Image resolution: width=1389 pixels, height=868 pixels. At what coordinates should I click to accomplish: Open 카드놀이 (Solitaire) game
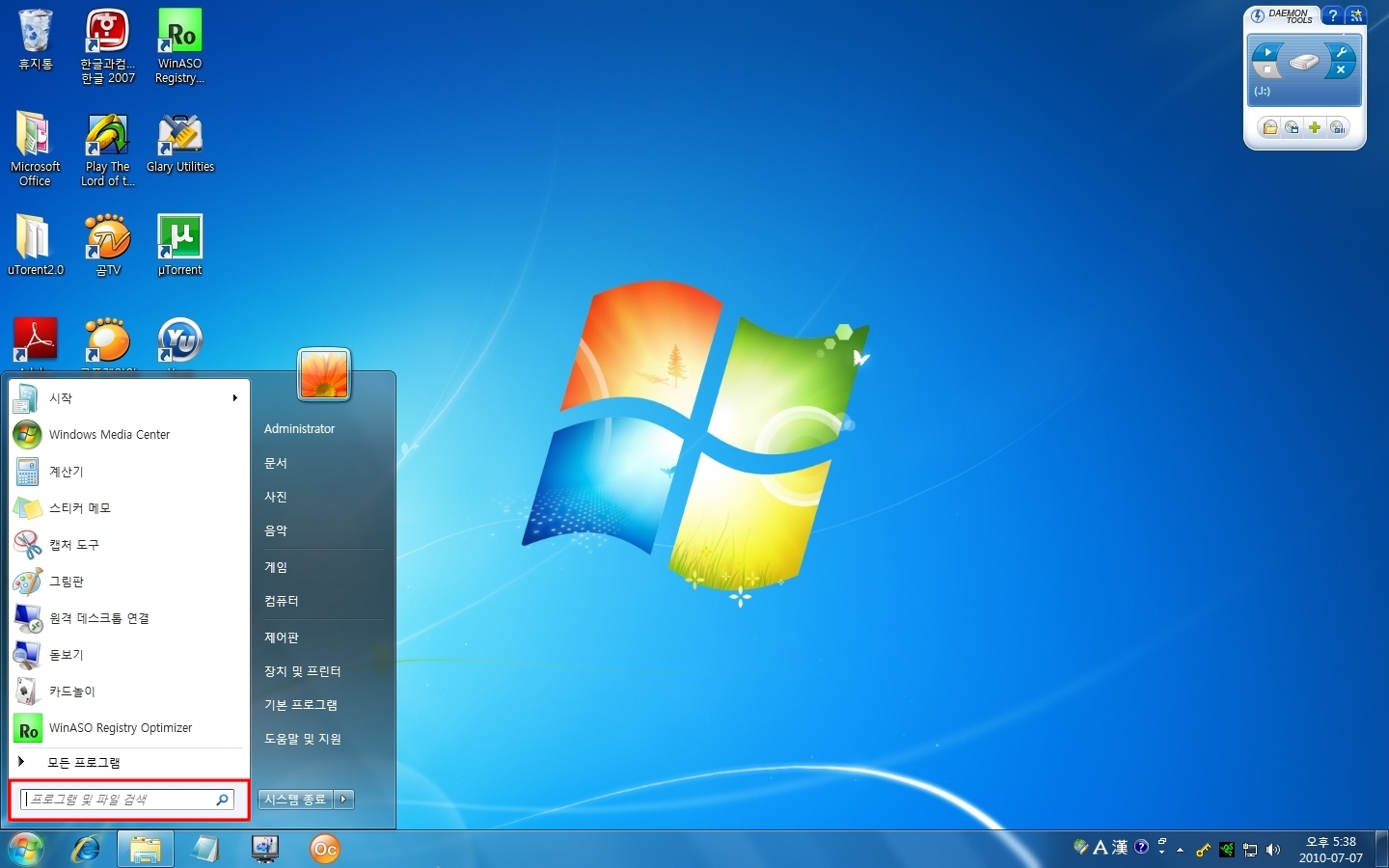(129, 692)
